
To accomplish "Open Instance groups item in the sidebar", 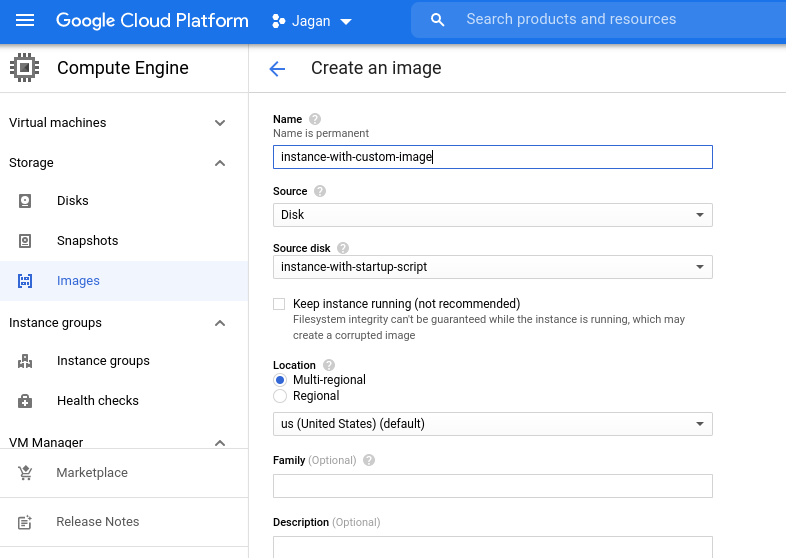I will 124,361.
